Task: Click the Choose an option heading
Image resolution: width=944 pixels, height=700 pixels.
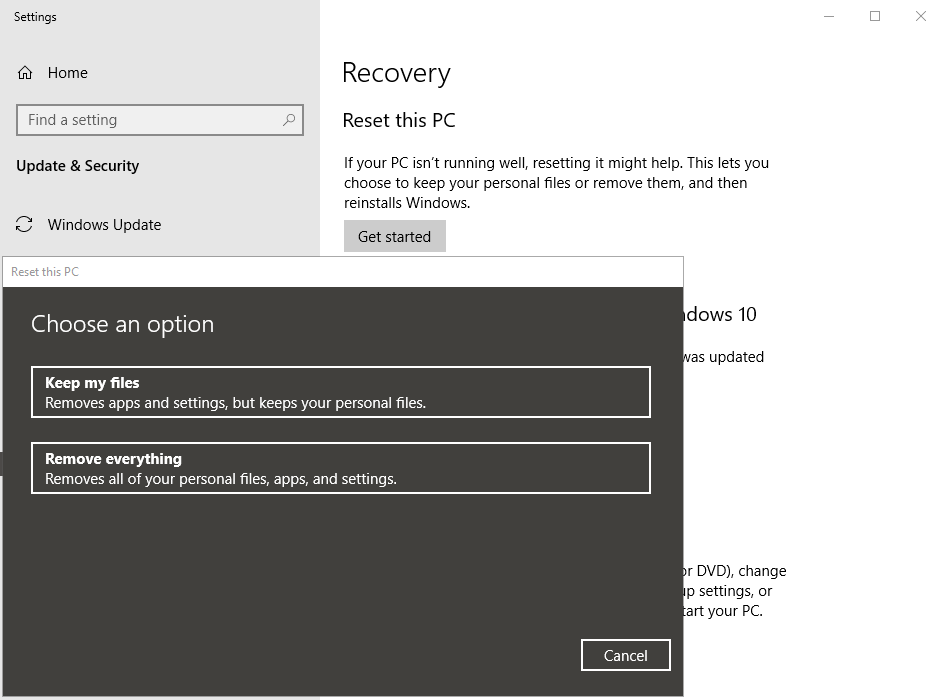Action: click(x=122, y=324)
